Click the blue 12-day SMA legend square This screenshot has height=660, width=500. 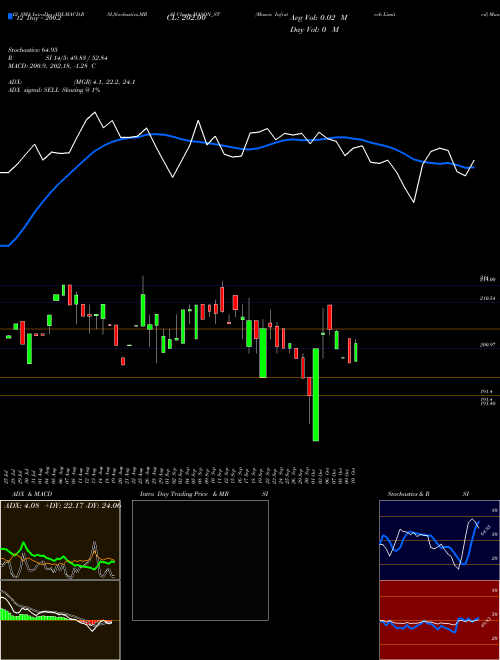point(10,16)
